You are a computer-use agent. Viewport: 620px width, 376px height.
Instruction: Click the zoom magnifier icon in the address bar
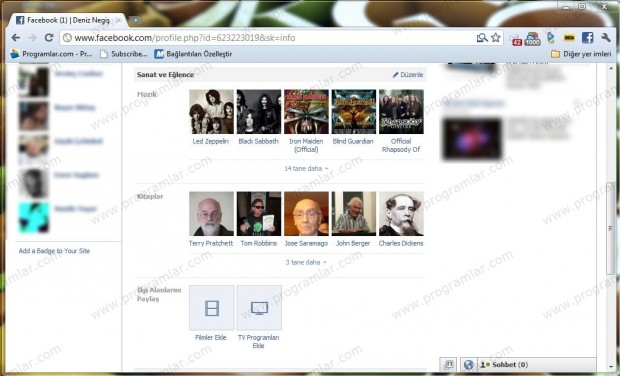[482, 38]
